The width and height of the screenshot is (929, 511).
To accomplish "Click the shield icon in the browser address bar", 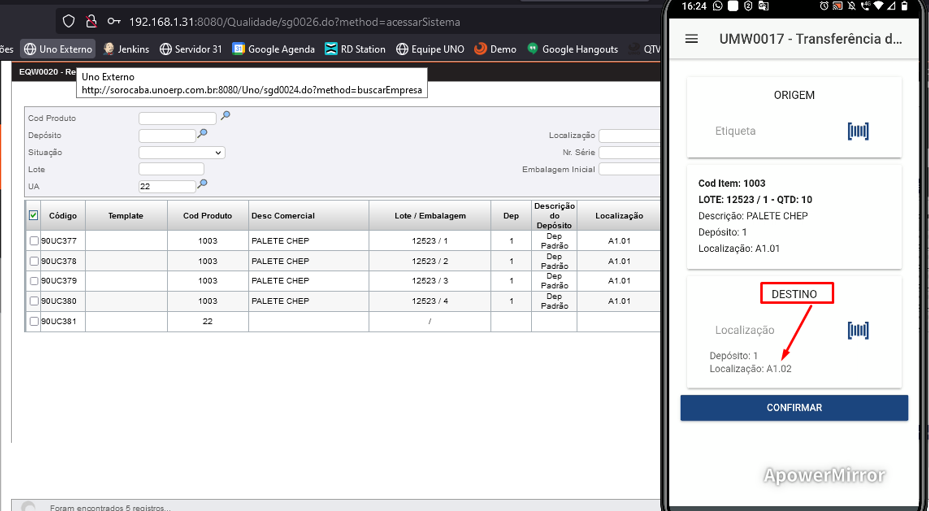I will click(x=68, y=21).
